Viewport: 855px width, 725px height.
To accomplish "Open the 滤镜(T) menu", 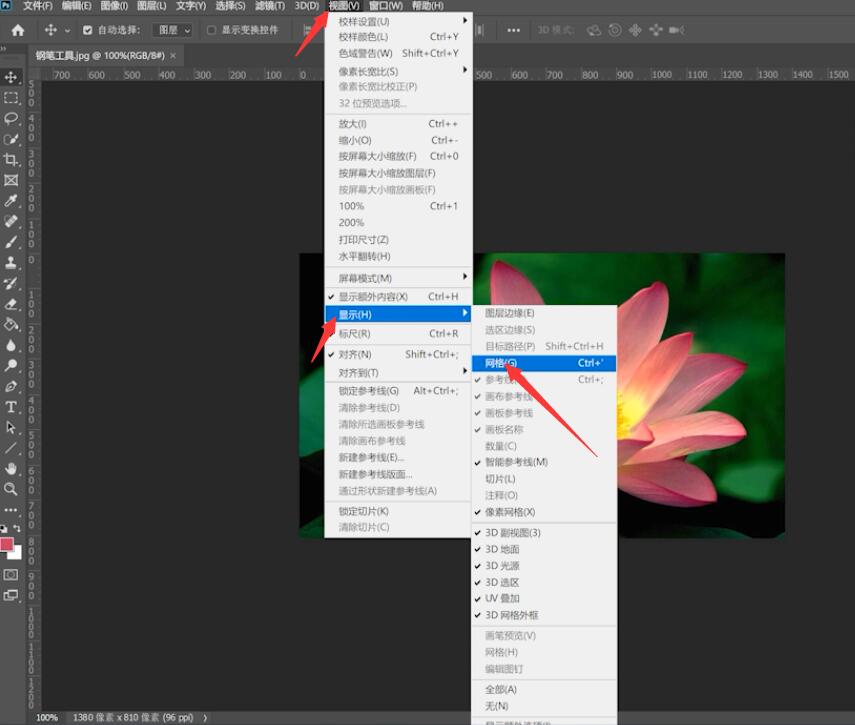I will pos(270,5).
